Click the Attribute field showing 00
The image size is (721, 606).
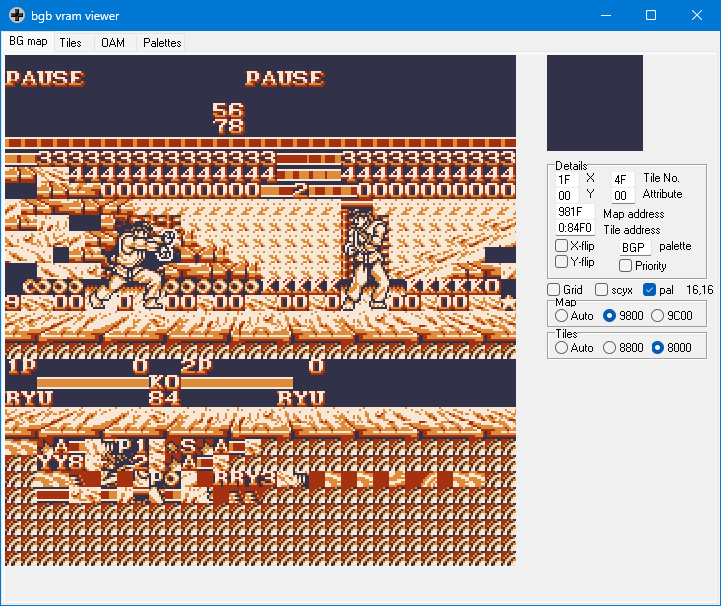coord(623,195)
